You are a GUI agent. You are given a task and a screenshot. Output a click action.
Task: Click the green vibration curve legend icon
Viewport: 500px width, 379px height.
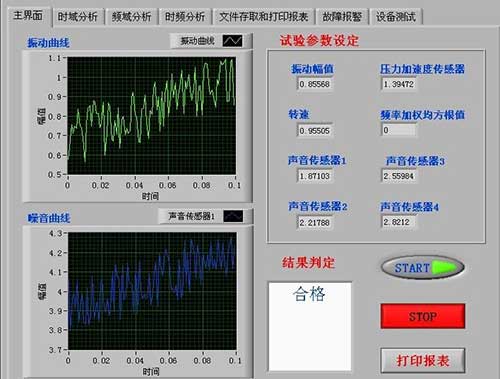point(233,41)
